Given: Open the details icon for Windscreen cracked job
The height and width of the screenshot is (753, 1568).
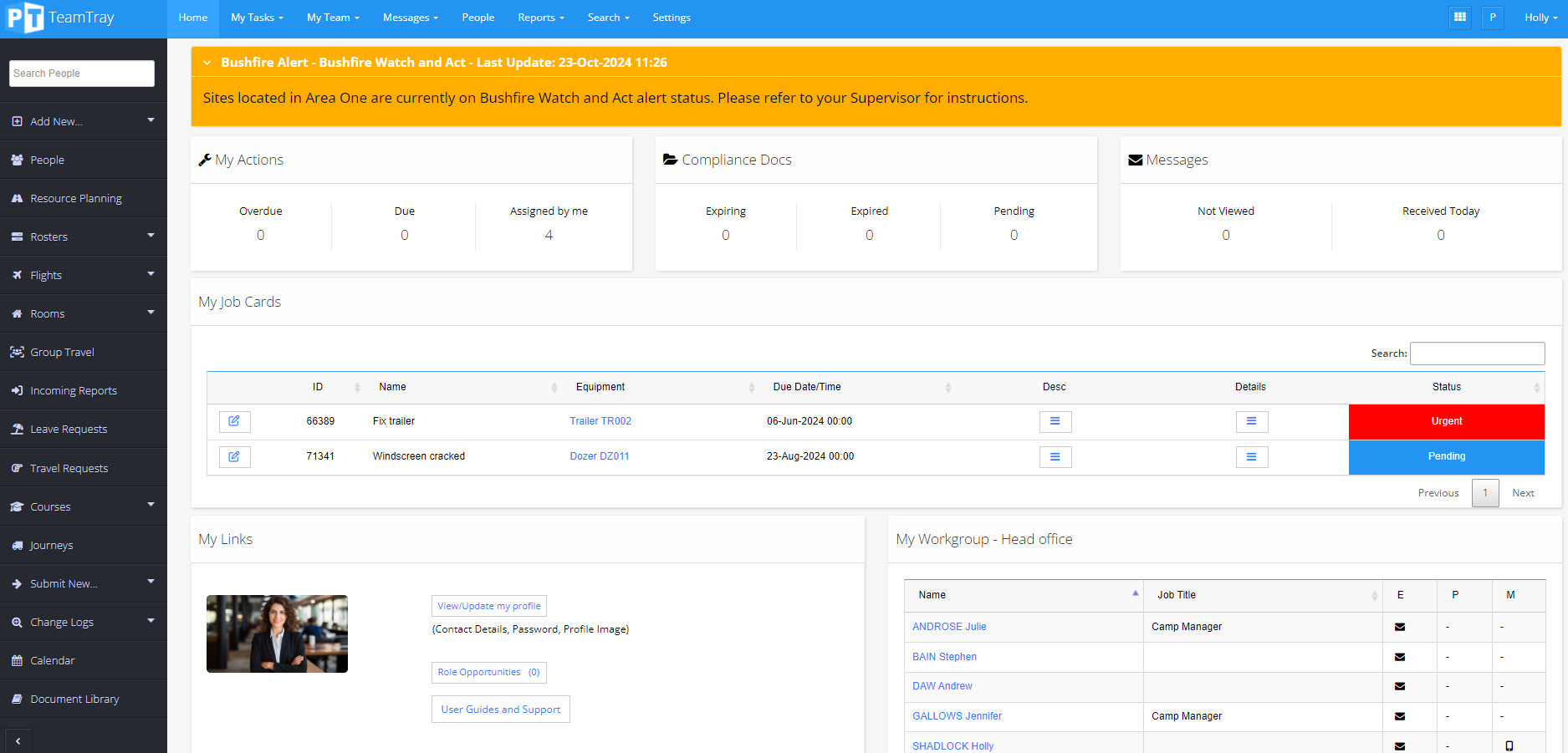Looking at the screenshot, I should pyautogui.click(x=1251, y=456).
